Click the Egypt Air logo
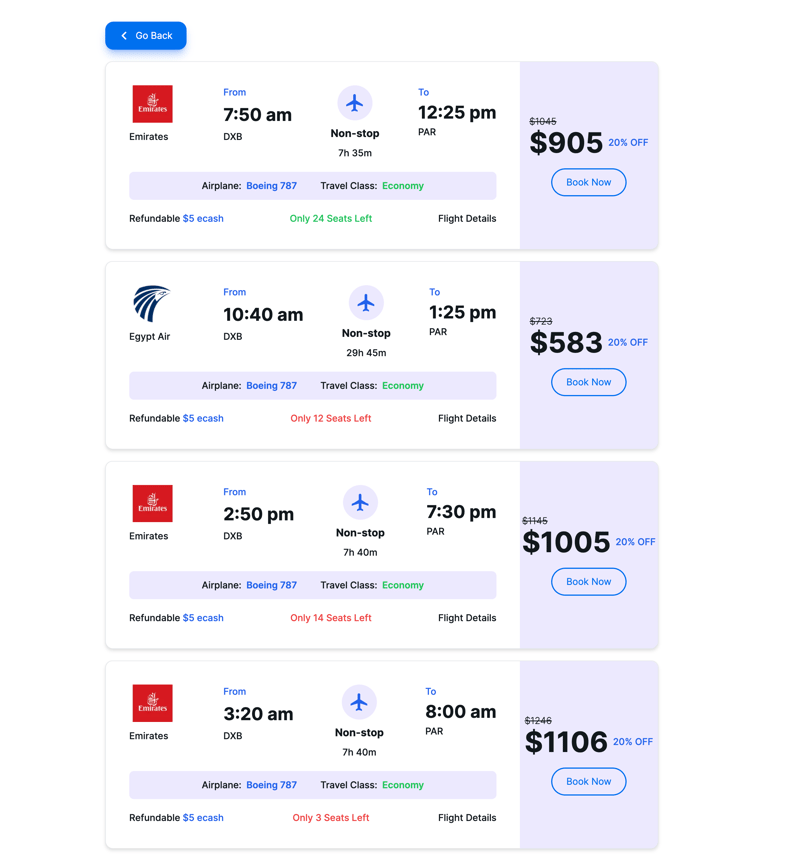 tap(152, 304)
